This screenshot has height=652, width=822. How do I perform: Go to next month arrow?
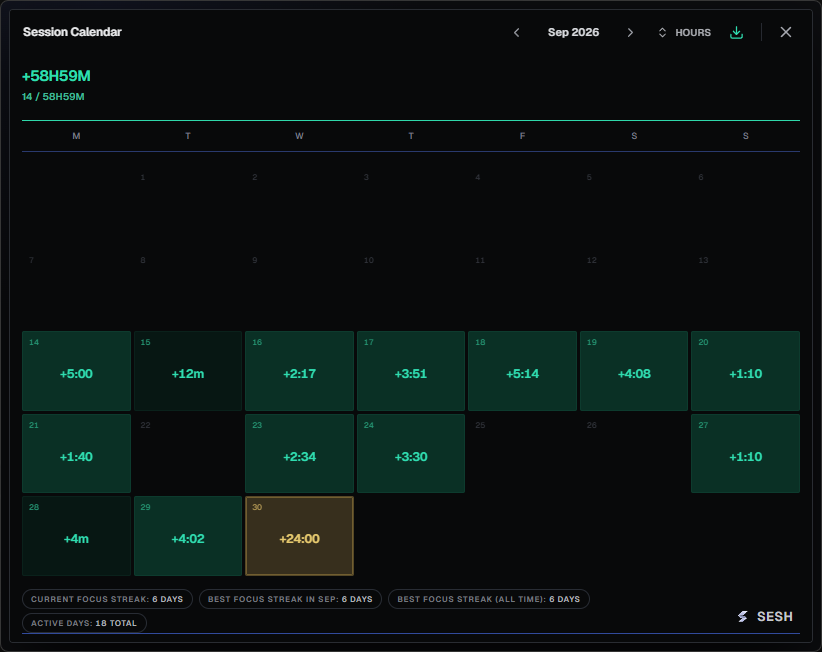coord(630,32)
